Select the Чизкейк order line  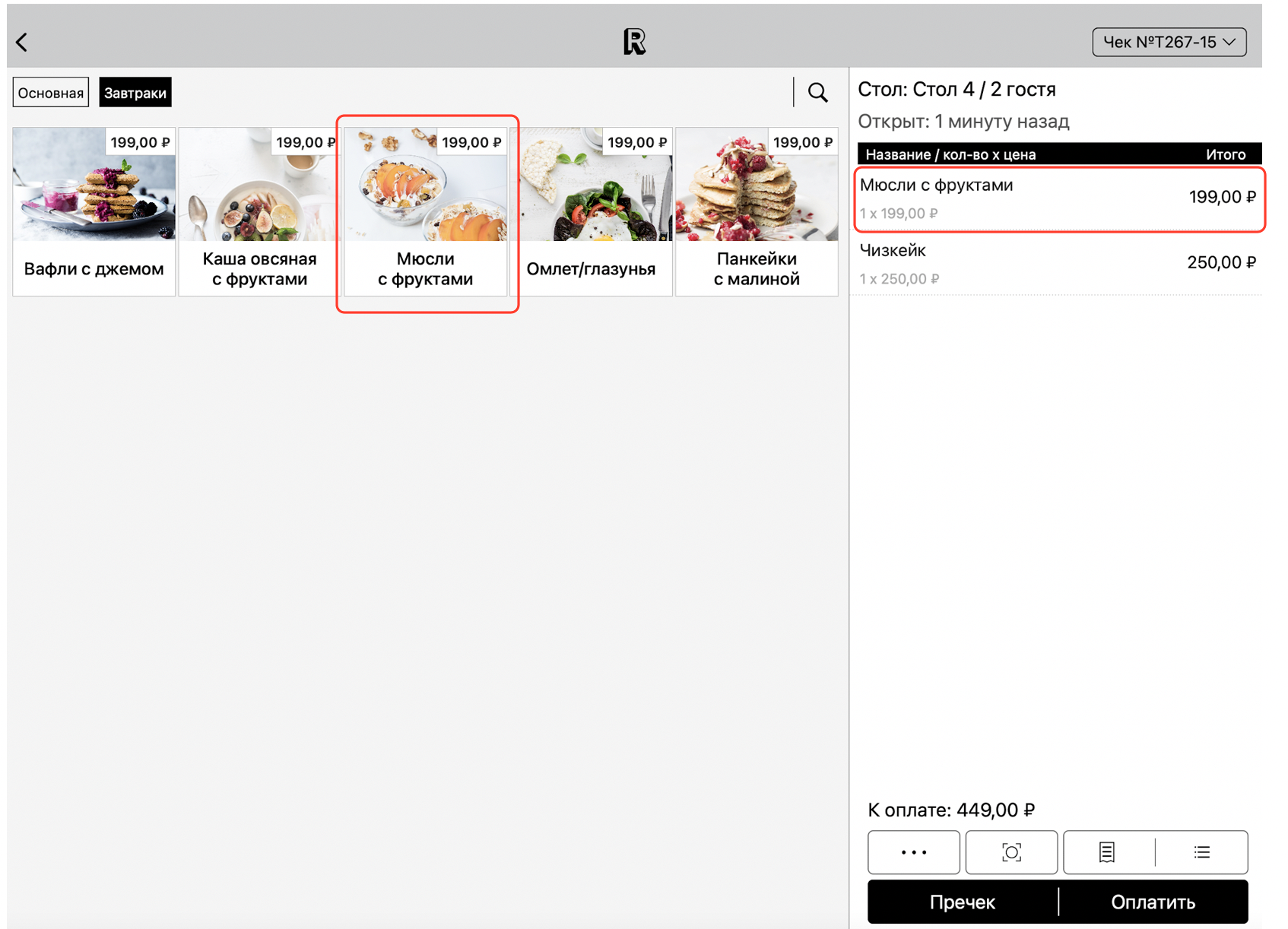click(x=1057, y=264)
